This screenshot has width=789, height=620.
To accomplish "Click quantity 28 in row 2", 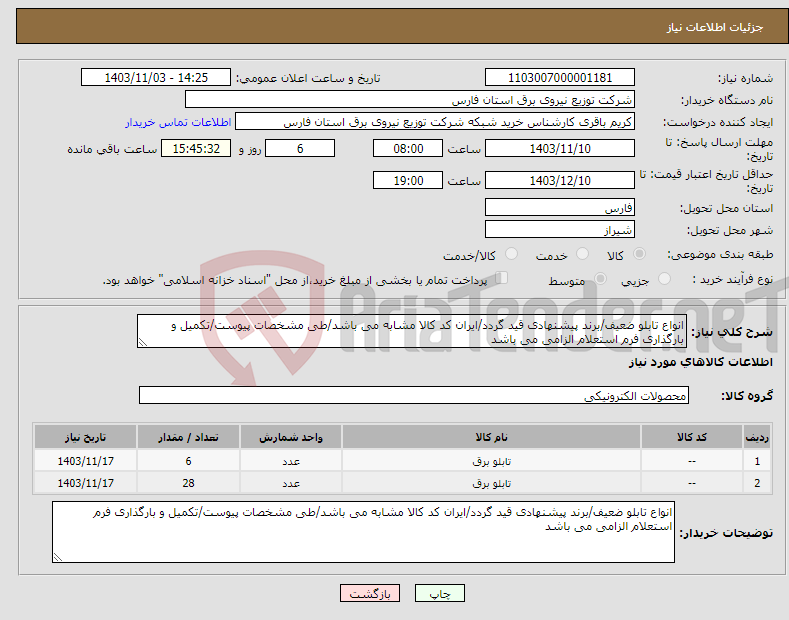I will (x=188, y=483).
